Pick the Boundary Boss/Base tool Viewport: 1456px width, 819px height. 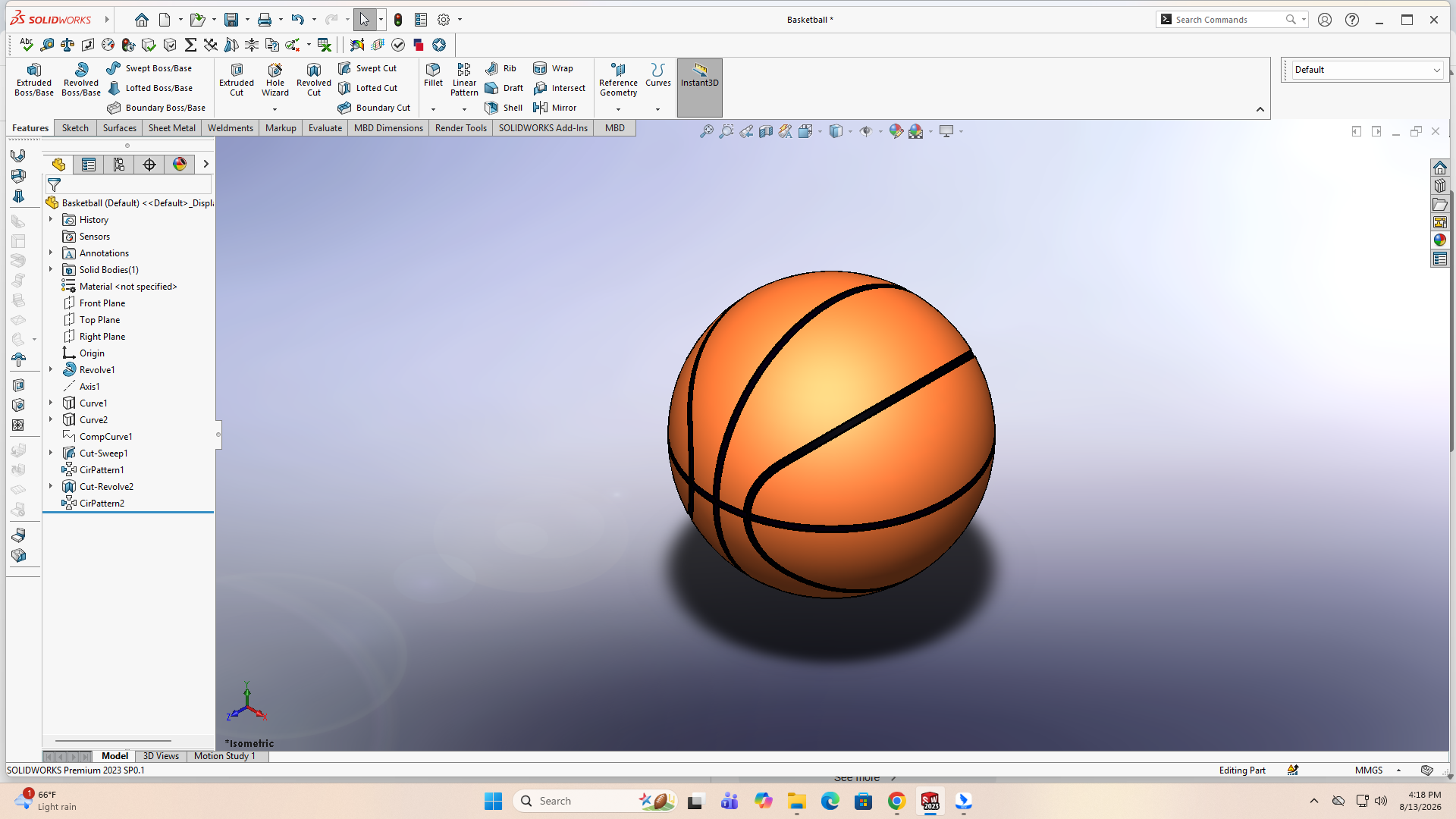point(155,108)
